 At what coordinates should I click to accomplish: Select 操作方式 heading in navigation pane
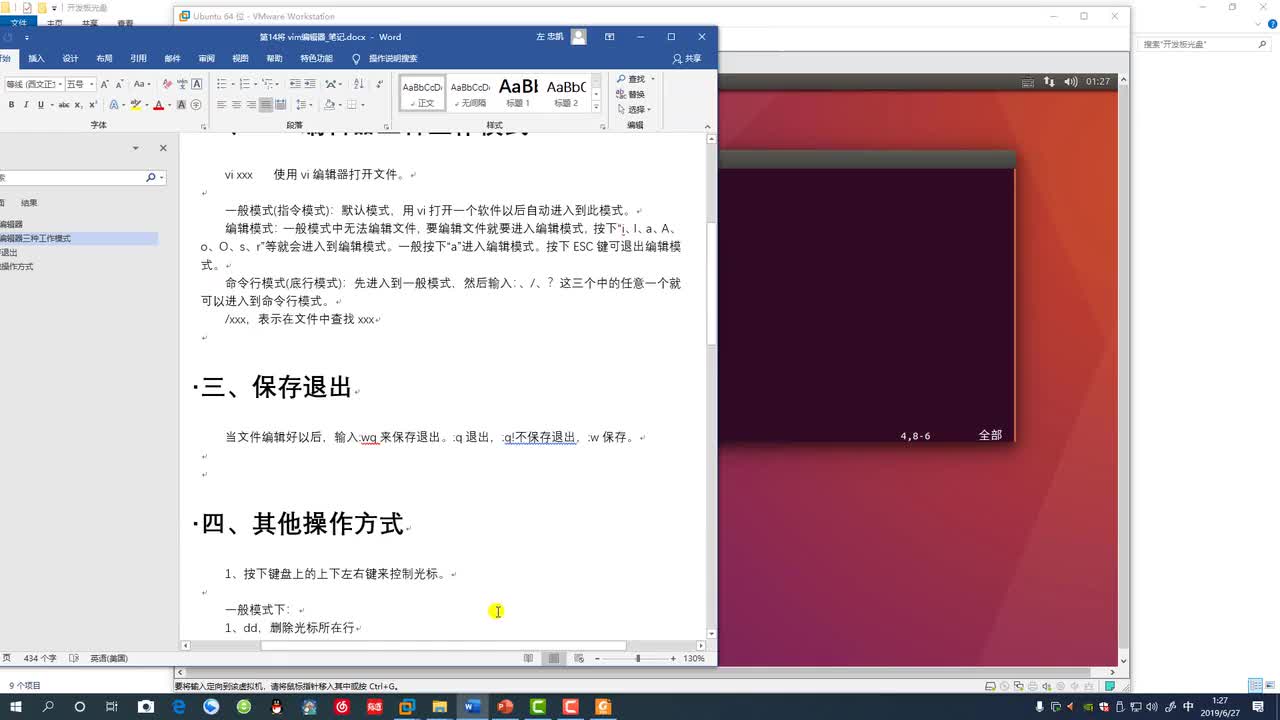click(x=17, y=267)
